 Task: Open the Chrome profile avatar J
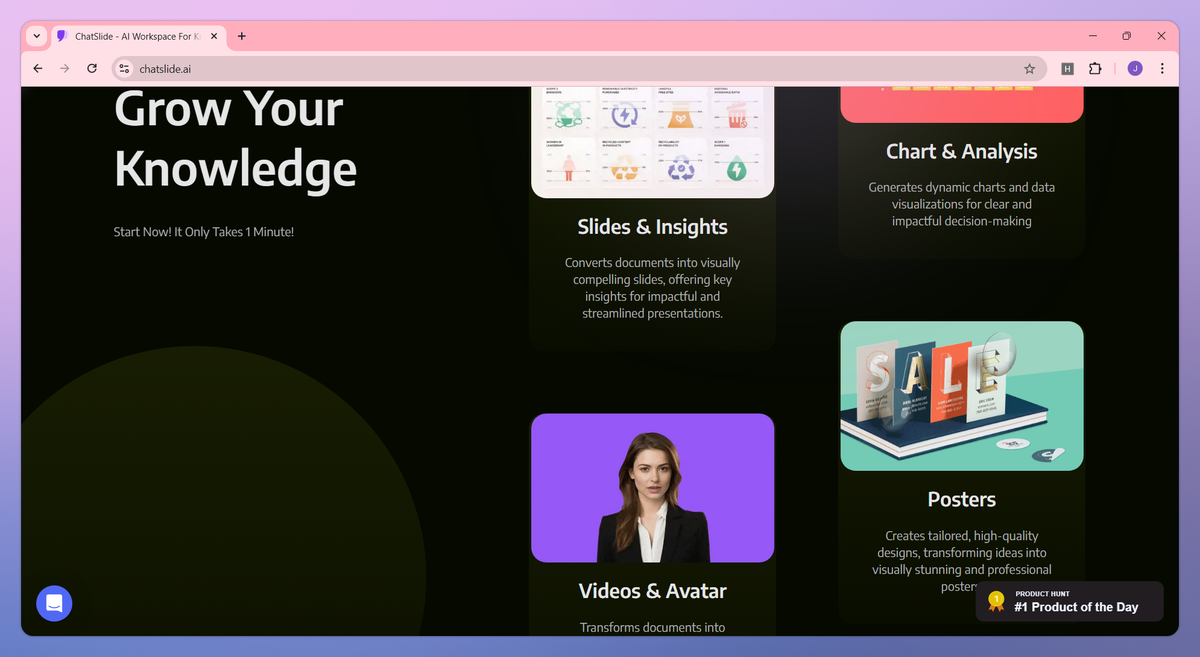point(1135,69)
